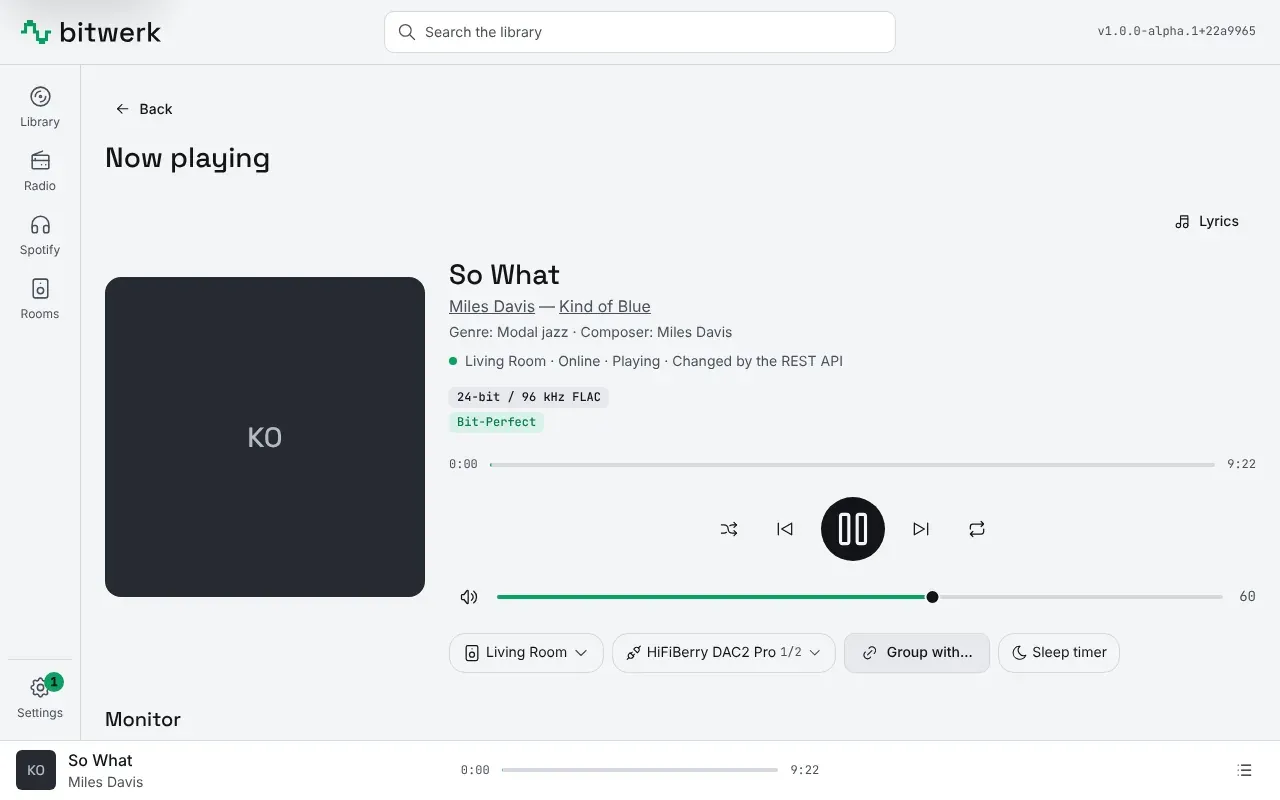The image size is (1280, 800).
Task: Skip to the previous track
Action: click(x=785, y=529)
